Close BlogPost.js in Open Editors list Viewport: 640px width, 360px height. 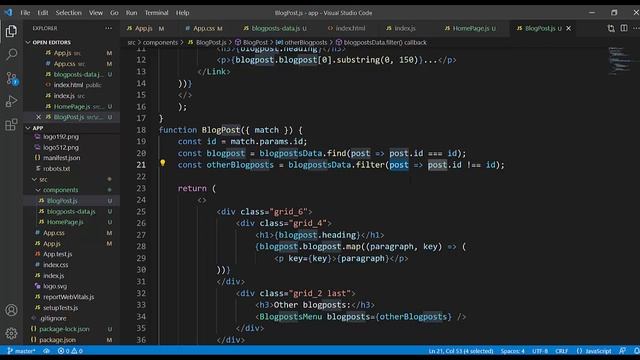click(38, 117)
